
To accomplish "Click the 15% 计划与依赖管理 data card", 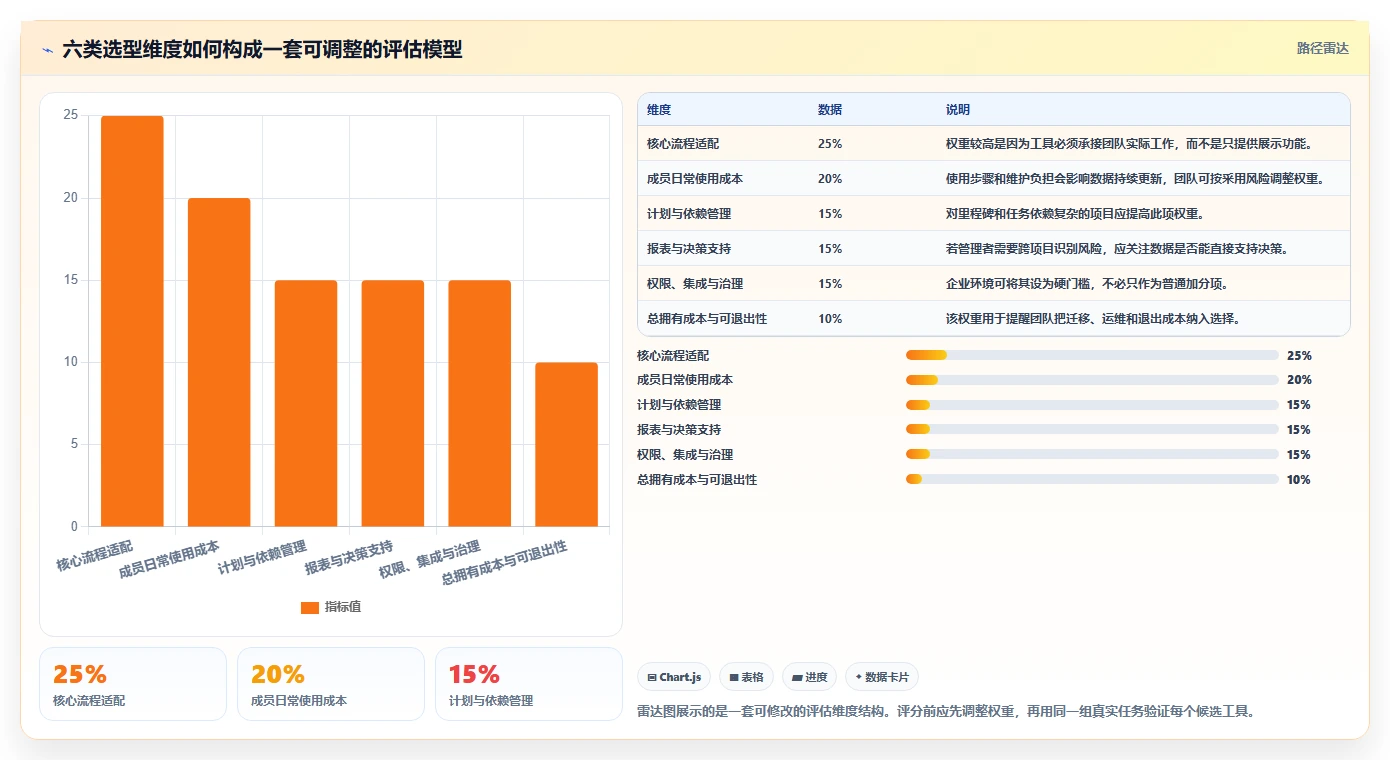I will click(x=529, y=684).
